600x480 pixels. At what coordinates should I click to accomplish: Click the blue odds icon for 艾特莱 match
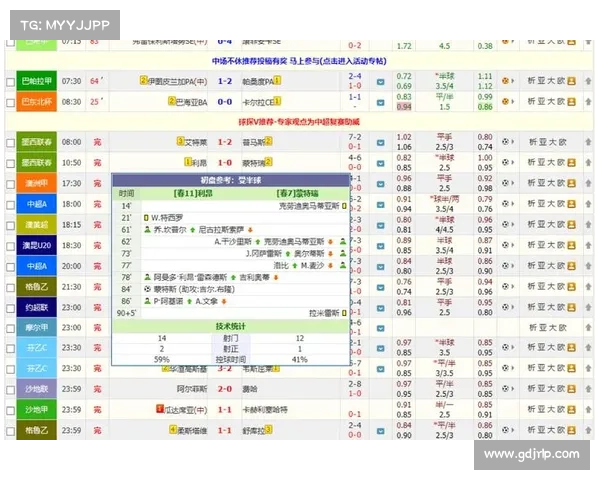(x=381, y=142)
